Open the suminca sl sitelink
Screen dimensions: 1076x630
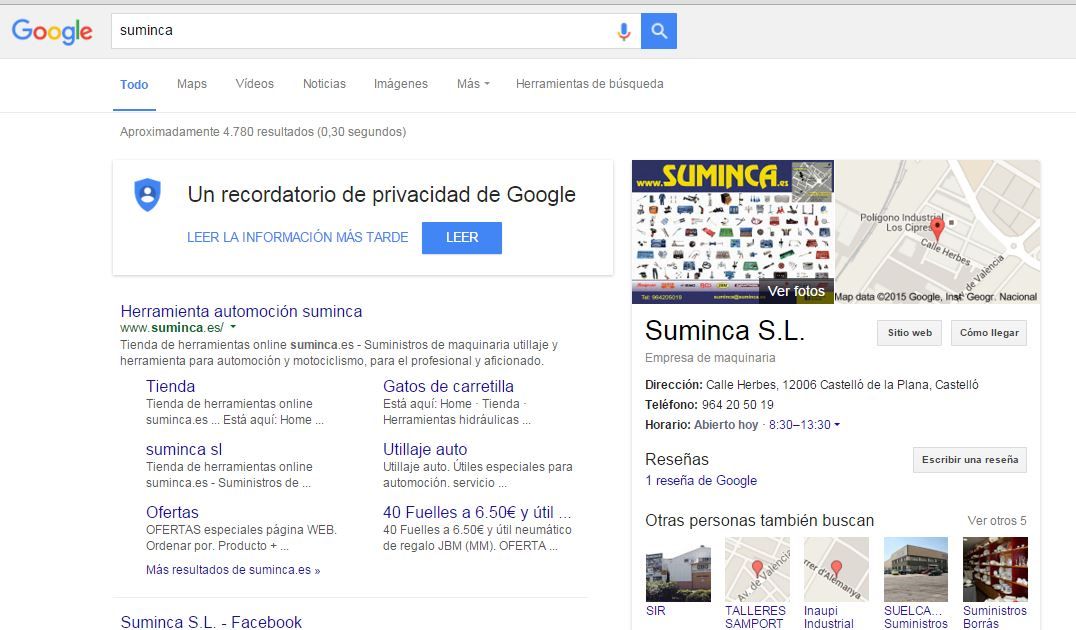click(184, 450)
